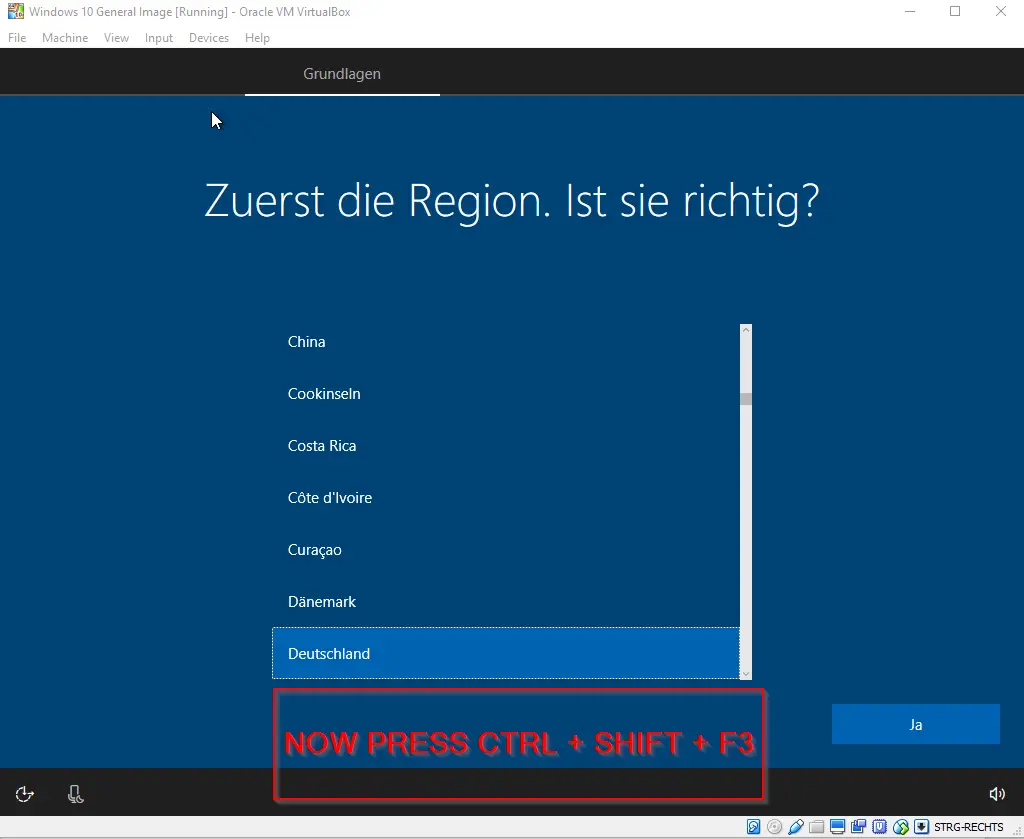
Task: Pick Costa Rica as the region
Action: coord(506,446)
